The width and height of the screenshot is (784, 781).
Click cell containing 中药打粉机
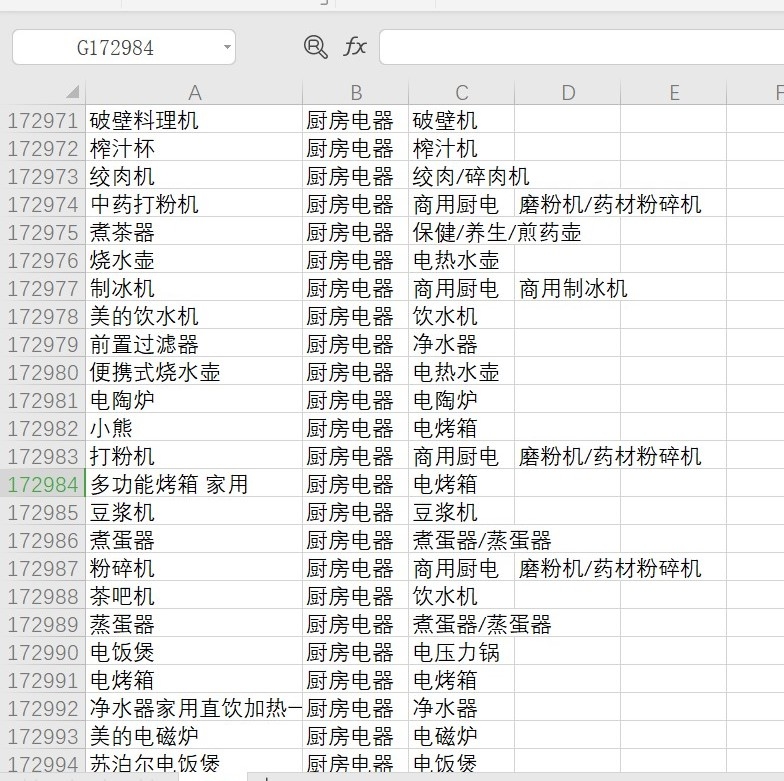194,204
